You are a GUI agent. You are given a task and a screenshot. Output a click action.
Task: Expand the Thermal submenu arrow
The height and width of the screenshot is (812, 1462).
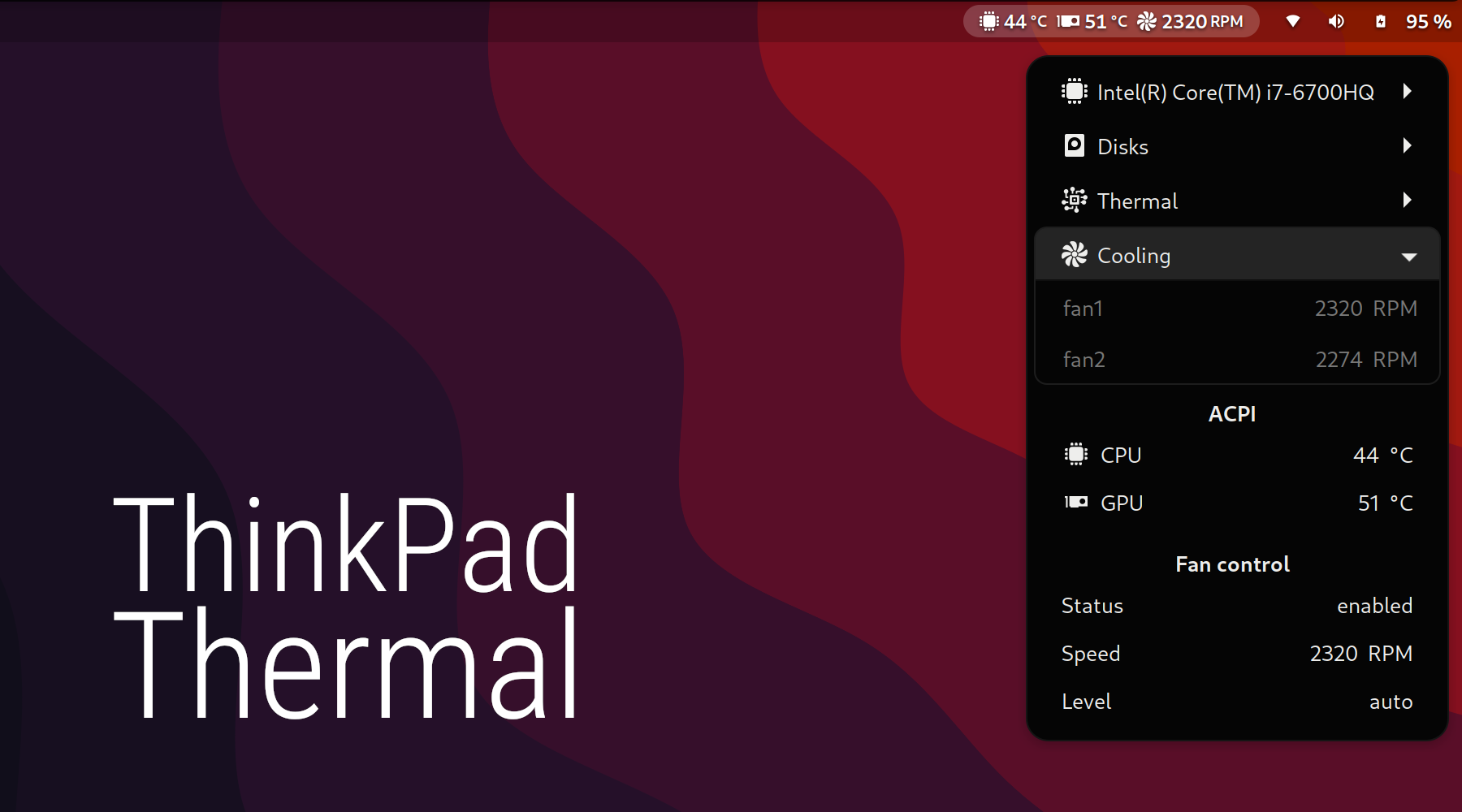coord(1408,200)
